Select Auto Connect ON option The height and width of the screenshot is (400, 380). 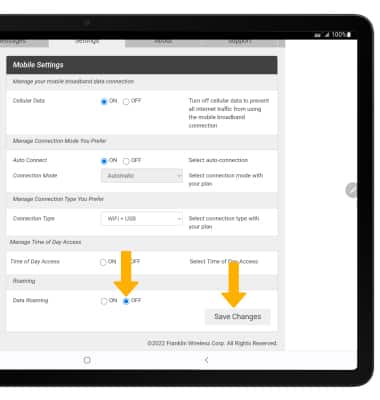[x=104, y=161]
